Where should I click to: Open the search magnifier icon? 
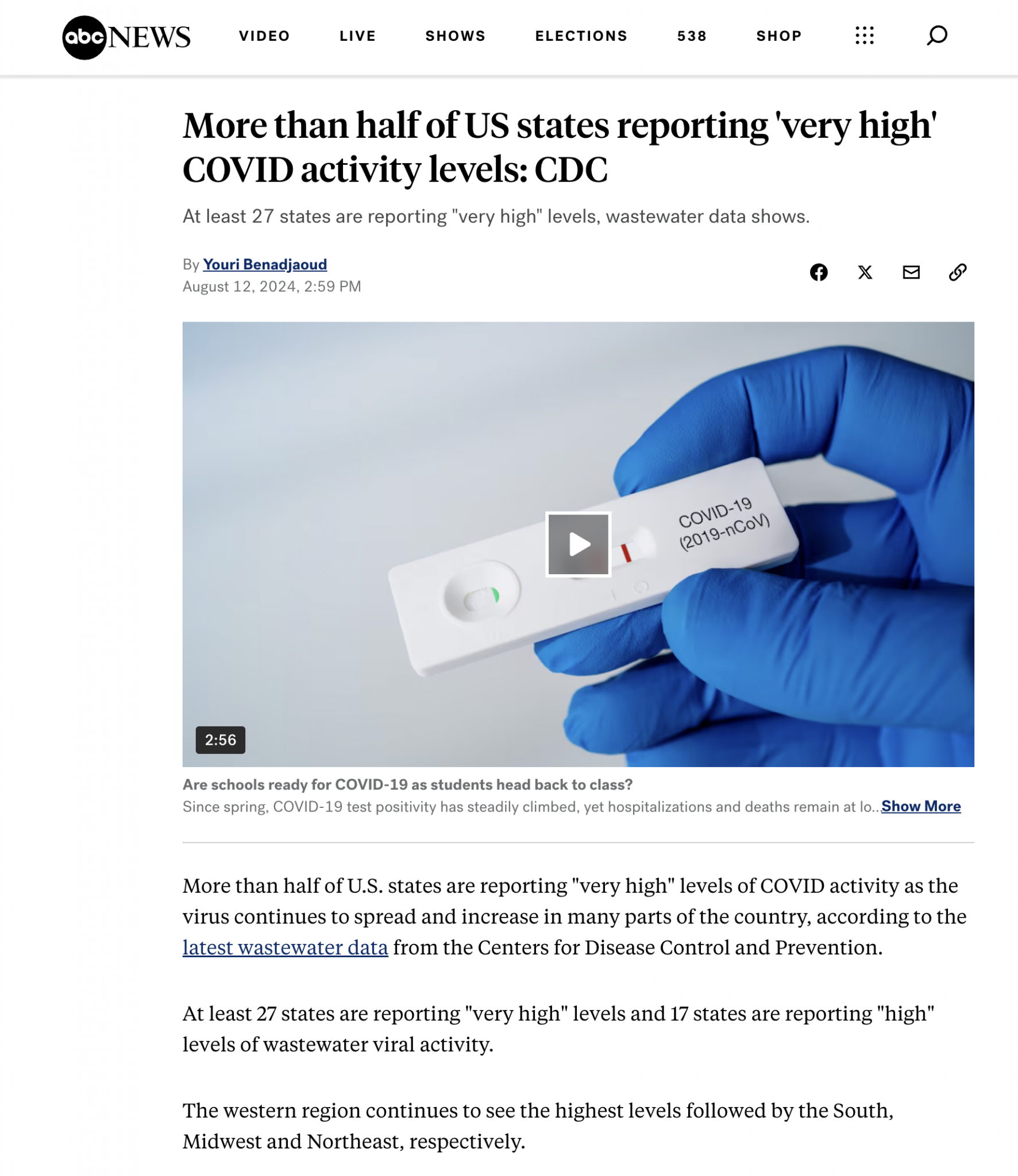[x=936, y=36]
